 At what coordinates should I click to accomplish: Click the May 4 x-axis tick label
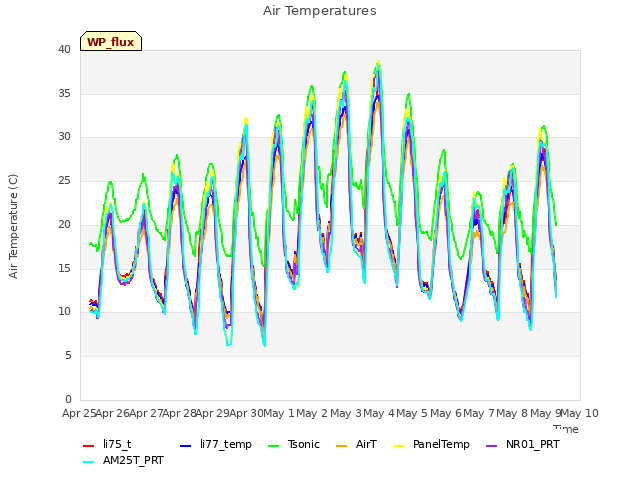[x=379, y=413]
